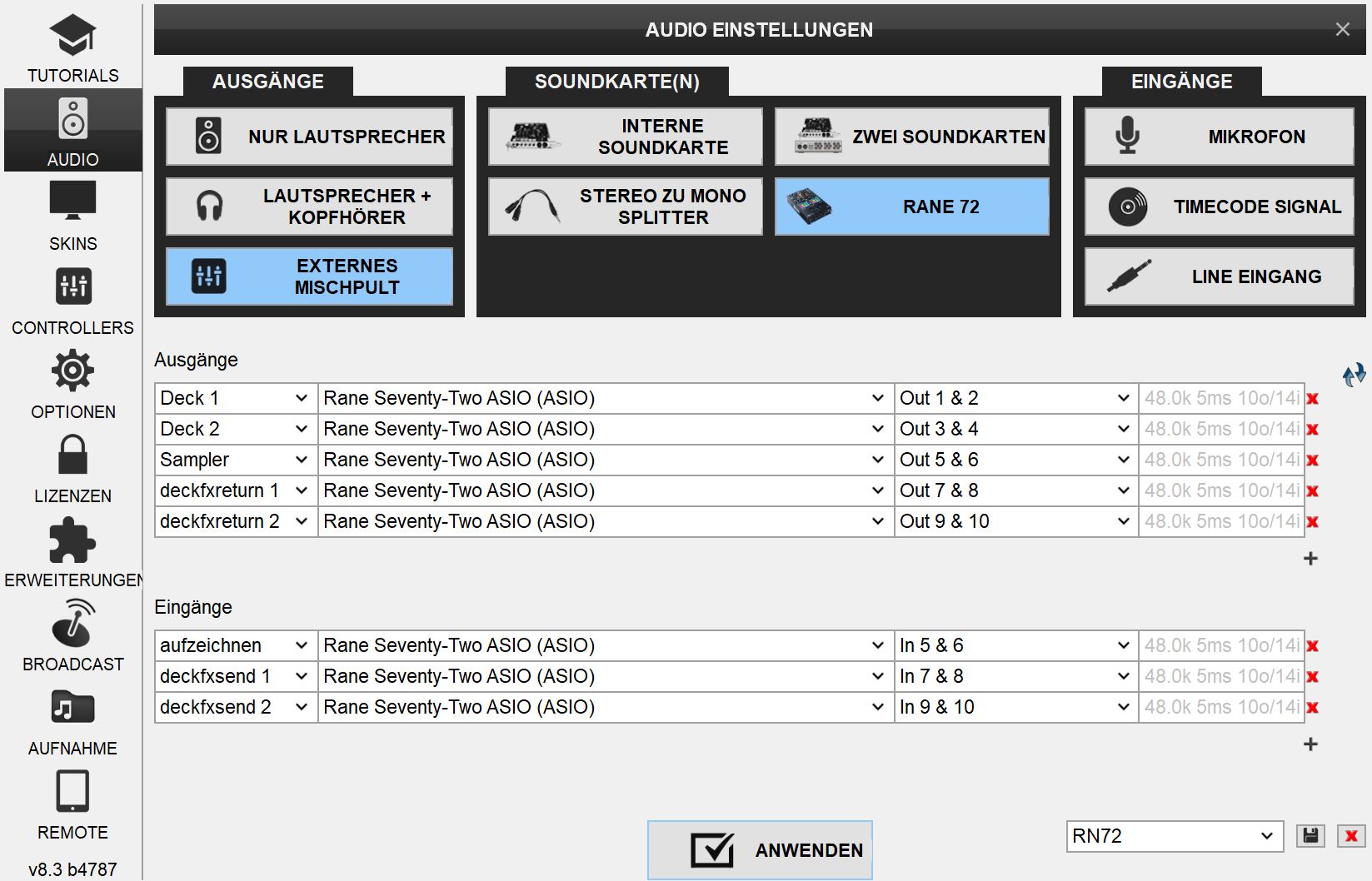Open the Skins section
This screenshot has height=881, width=1372.
(72, 215)
